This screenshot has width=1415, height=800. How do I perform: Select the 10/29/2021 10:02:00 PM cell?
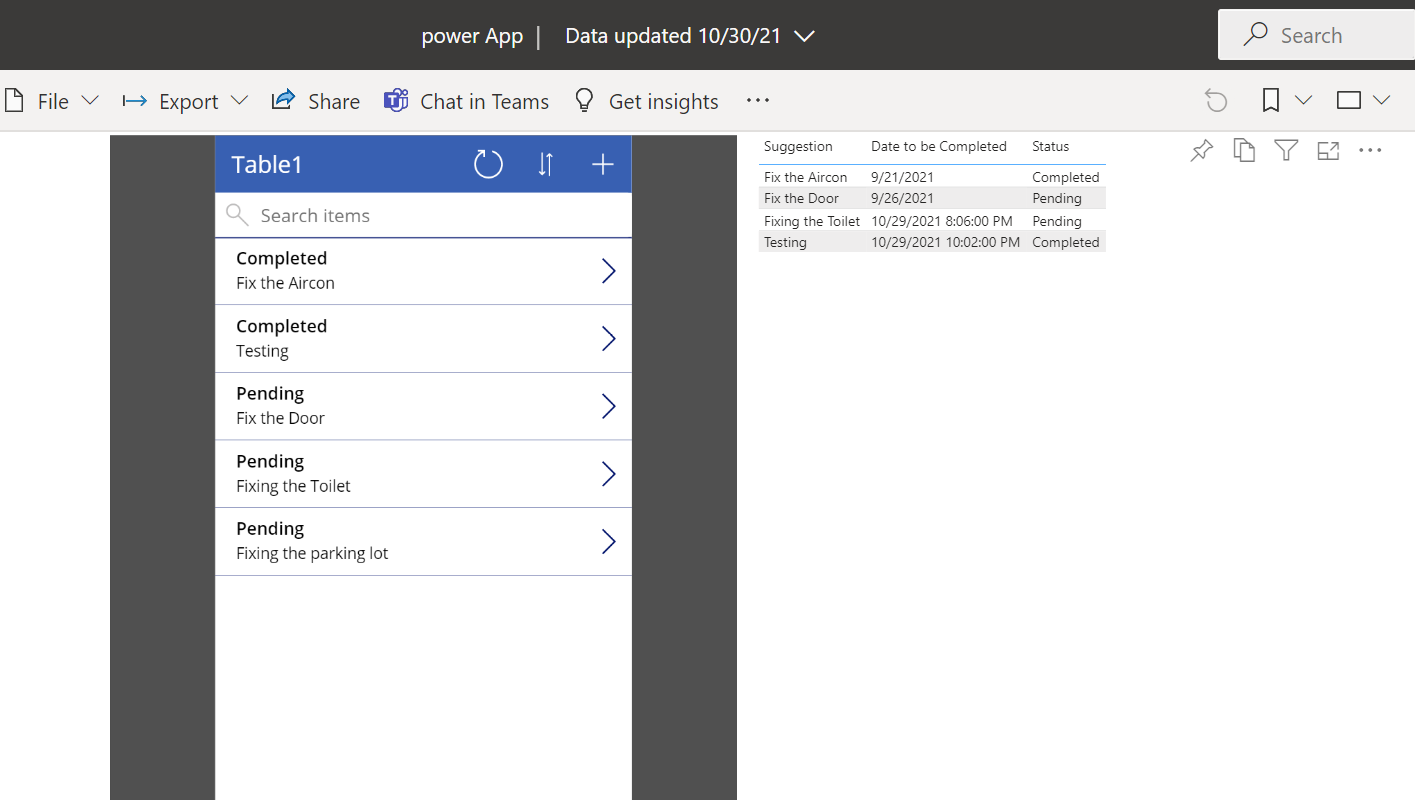click(x=946, y=242)
